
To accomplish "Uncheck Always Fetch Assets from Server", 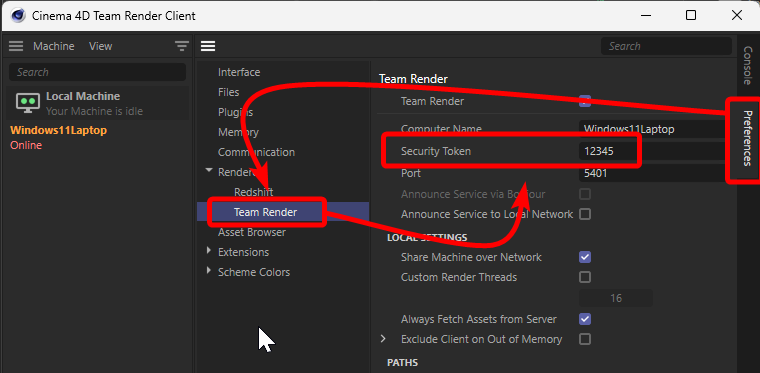I will pyautogui.click(x=585, y=319).
